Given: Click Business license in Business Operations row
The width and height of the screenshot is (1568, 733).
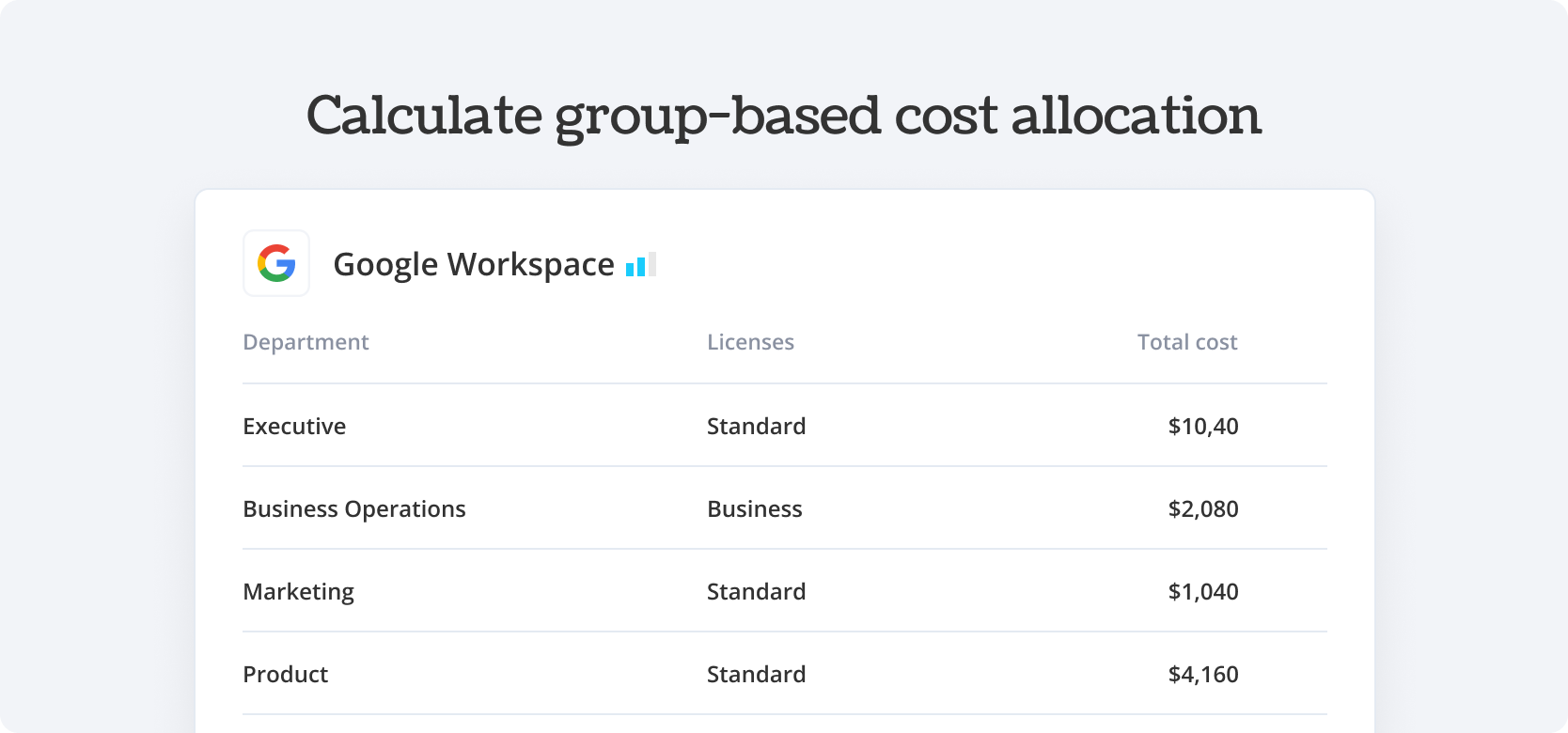Looking at the screenshot, I should tap(755, 509).
